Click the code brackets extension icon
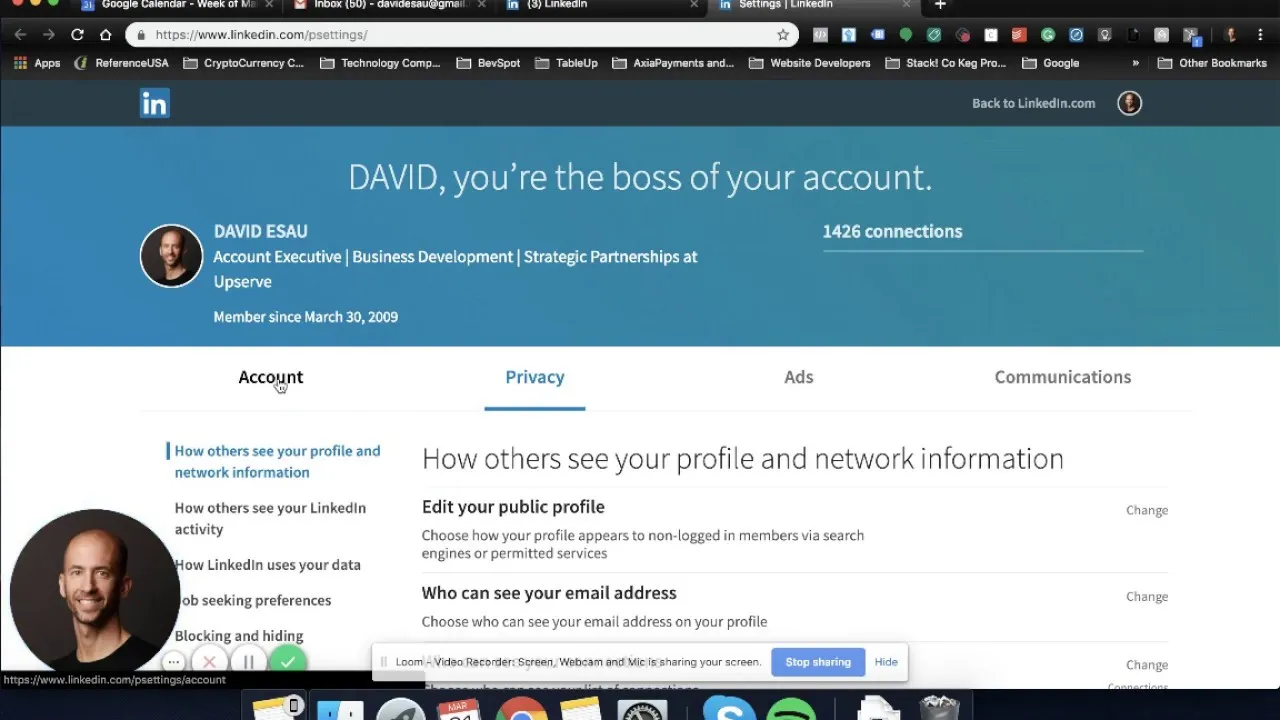 tap(820, 35)
